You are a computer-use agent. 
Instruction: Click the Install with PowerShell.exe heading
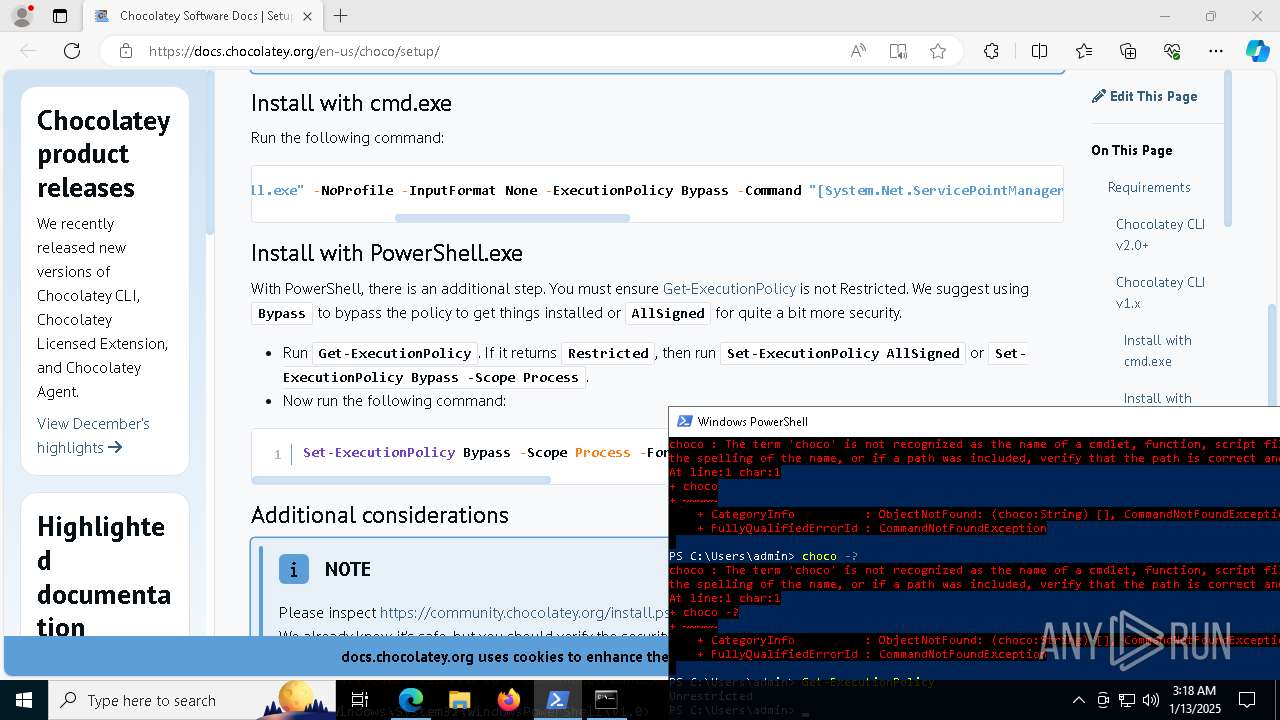[x=387, y=253]
